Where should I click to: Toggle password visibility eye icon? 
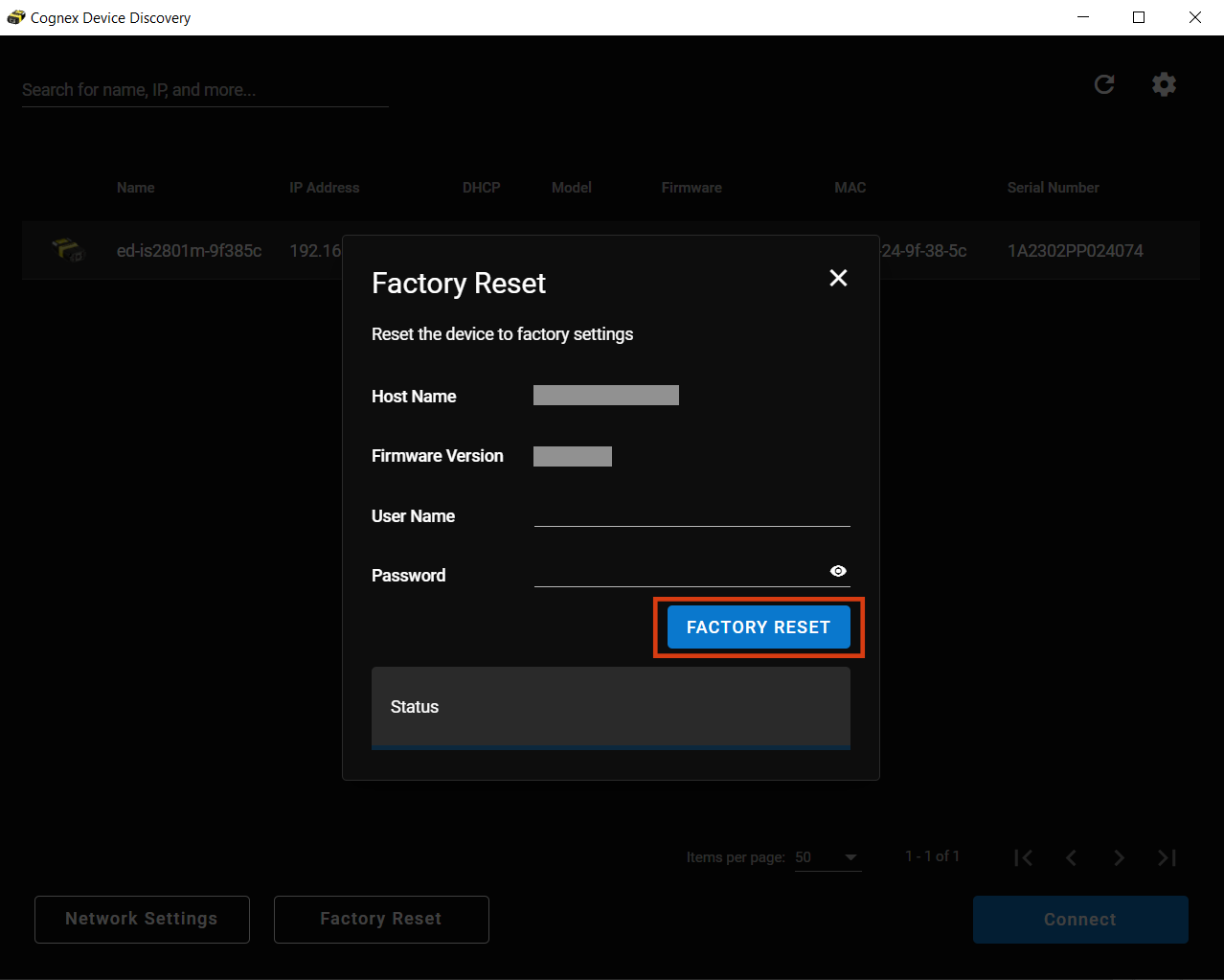tap(838, 571)
